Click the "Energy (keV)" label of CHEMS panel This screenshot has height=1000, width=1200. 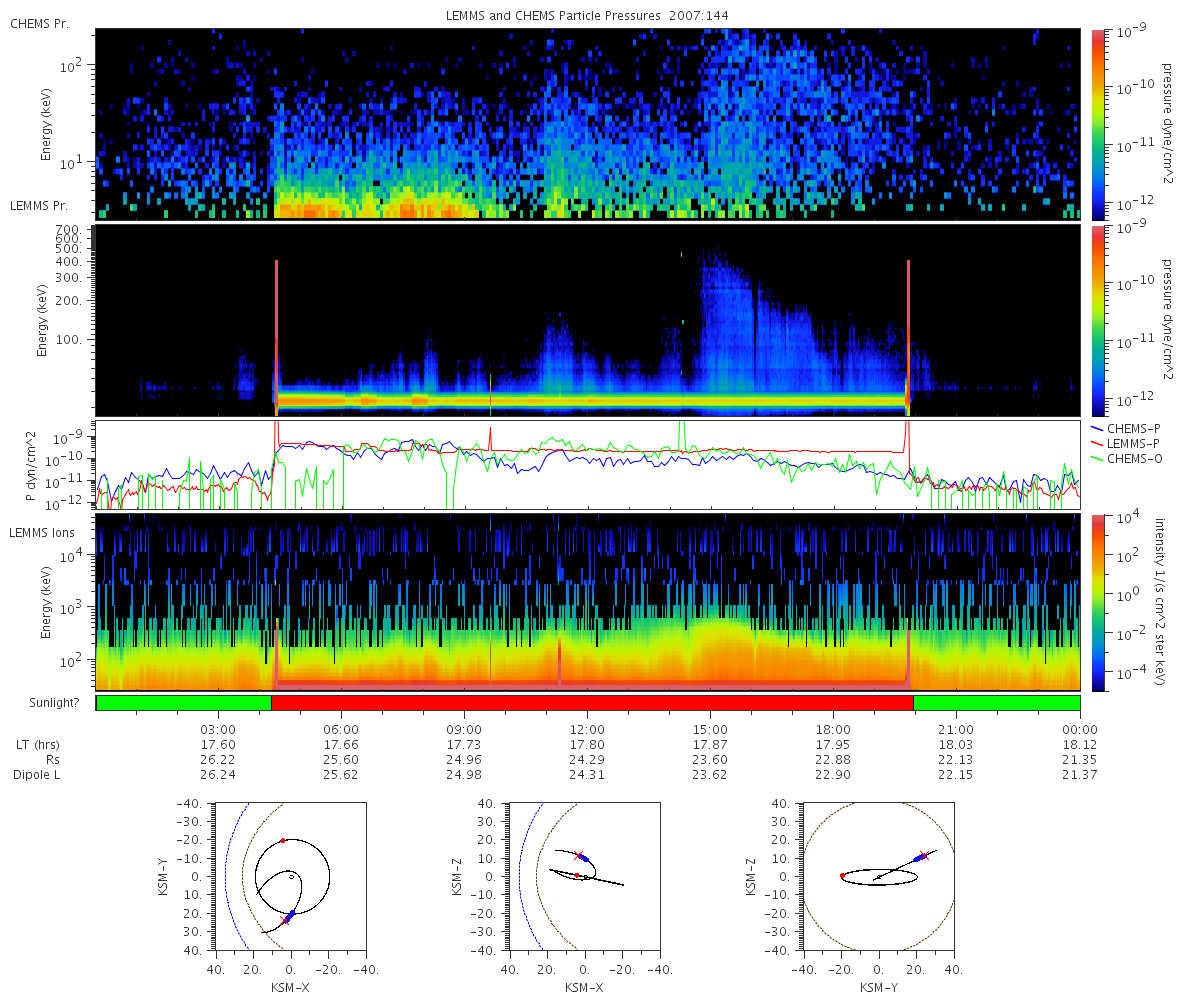coord(46,125)
